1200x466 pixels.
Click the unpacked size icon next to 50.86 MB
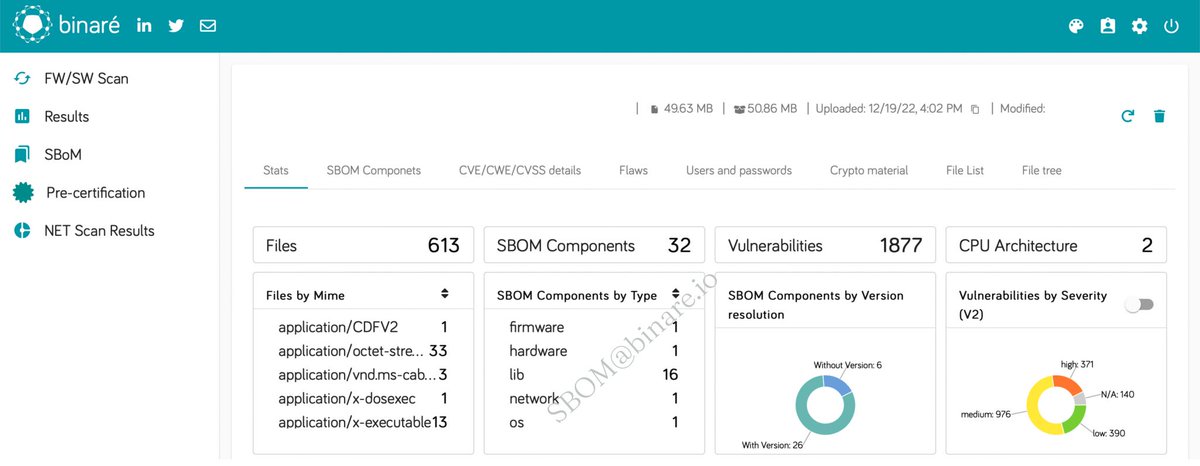739,109
